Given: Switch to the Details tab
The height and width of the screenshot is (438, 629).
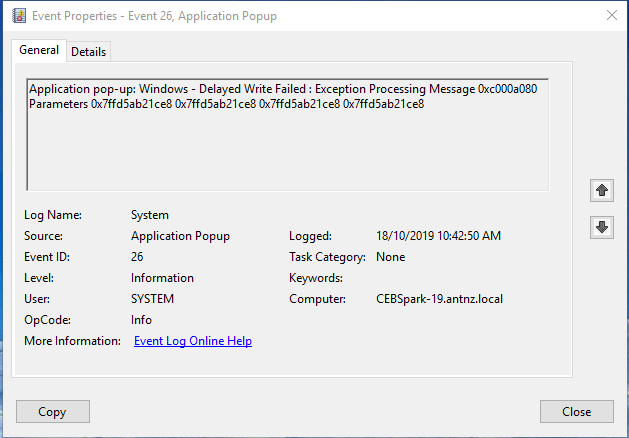Looking at the screenshot, I should [x=88, y=52].
